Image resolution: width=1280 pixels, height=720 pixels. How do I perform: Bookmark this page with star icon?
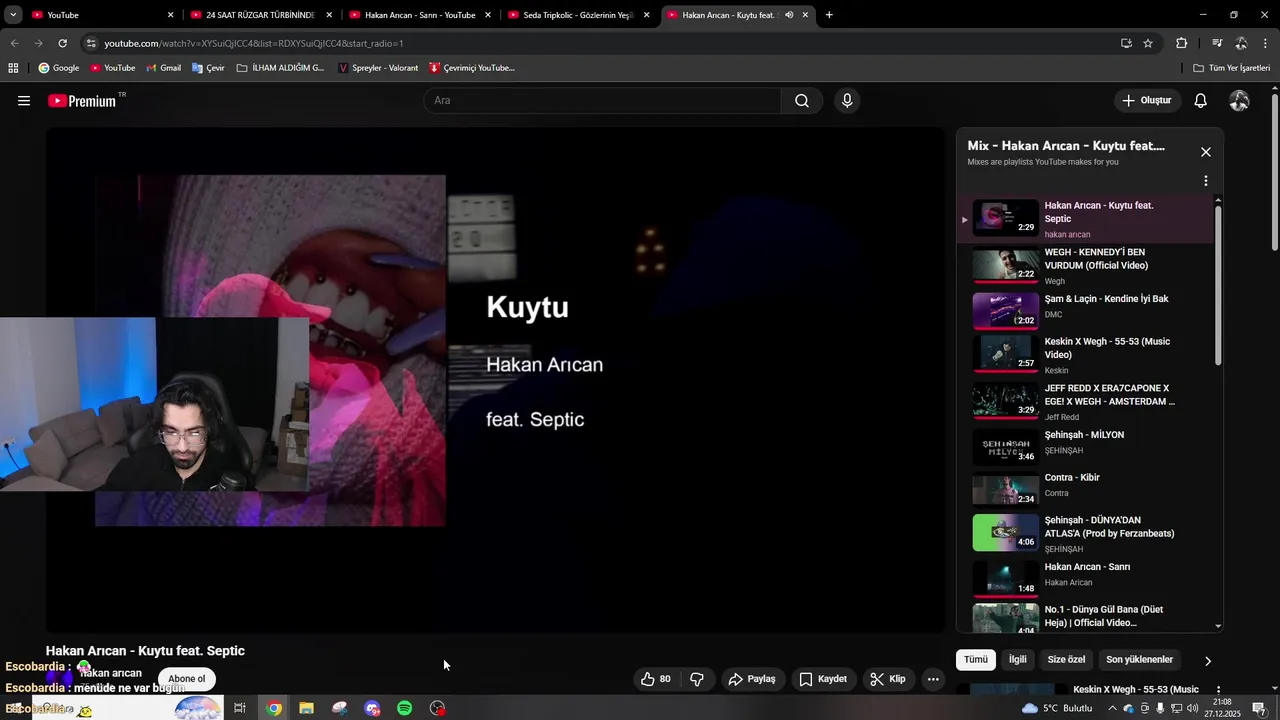pyautogui.click(x=1148, y=43)
